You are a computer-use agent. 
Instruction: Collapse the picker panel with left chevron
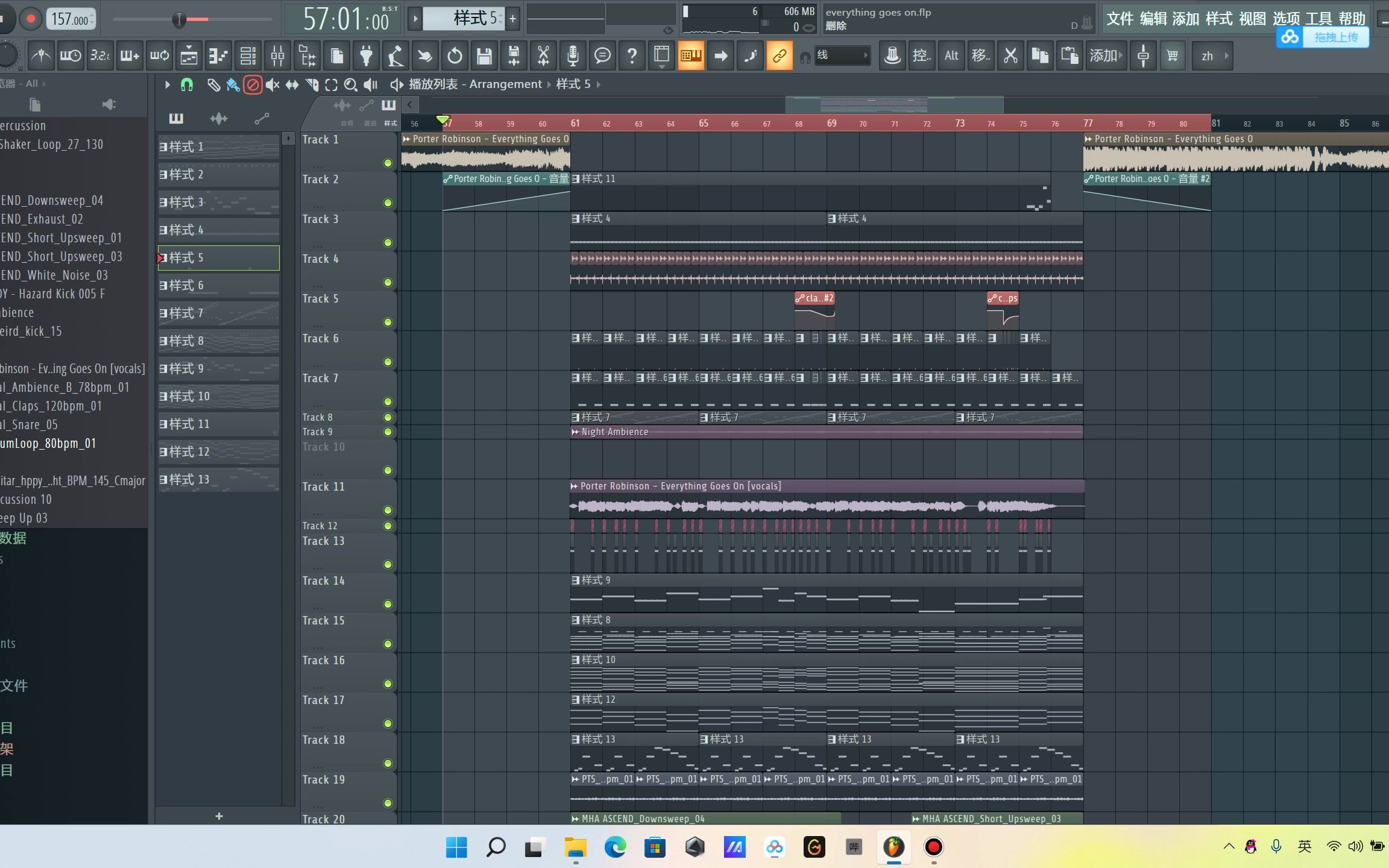[x=410, y=104]
